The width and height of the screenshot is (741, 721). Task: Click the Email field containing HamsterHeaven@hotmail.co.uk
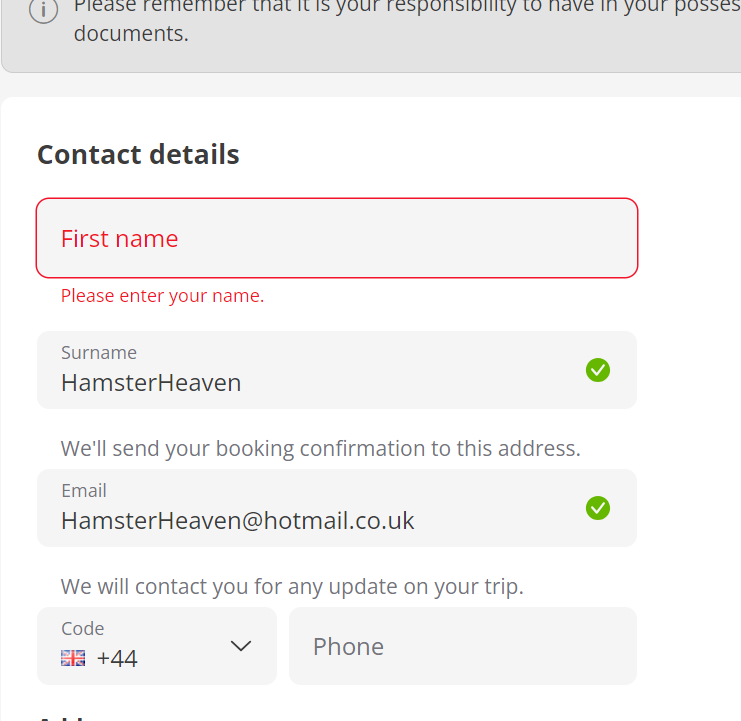(x=337, y=508)
